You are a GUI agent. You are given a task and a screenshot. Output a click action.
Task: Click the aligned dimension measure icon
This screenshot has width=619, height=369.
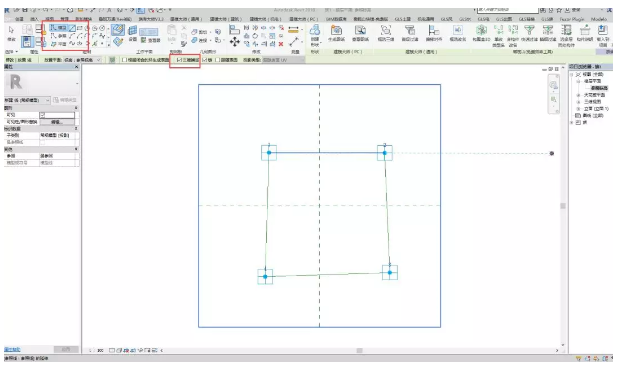click(293, 30)
